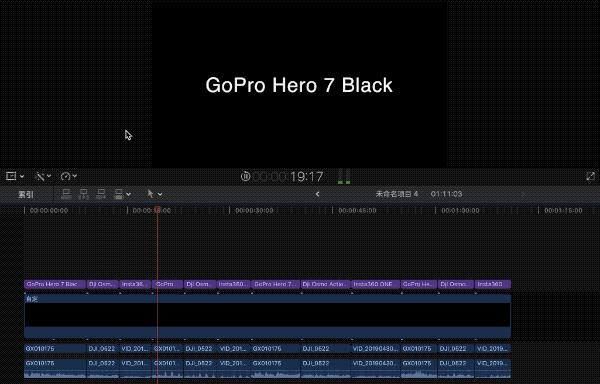Select the 'GoPro Hero 7 Blac' title clip

55,284
